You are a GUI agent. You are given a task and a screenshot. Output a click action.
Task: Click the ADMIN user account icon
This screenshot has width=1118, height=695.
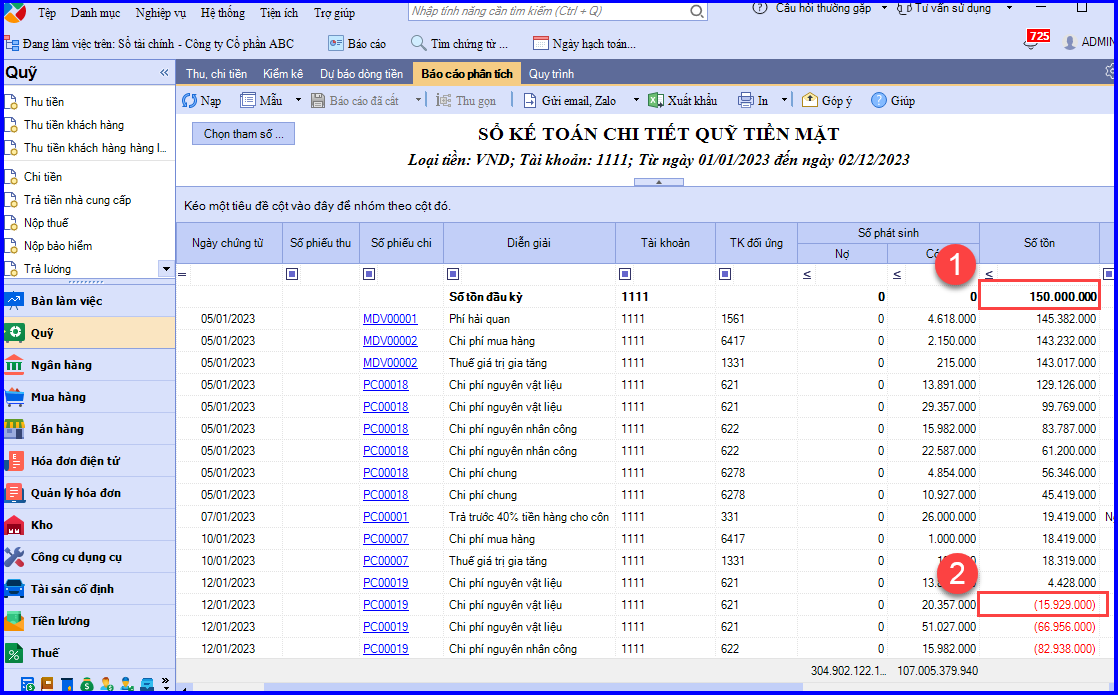click(x=1070, y=42)
